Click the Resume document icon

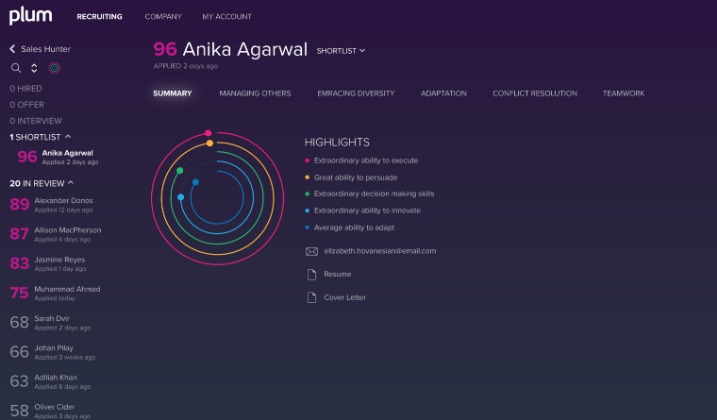tap(311, 274)
